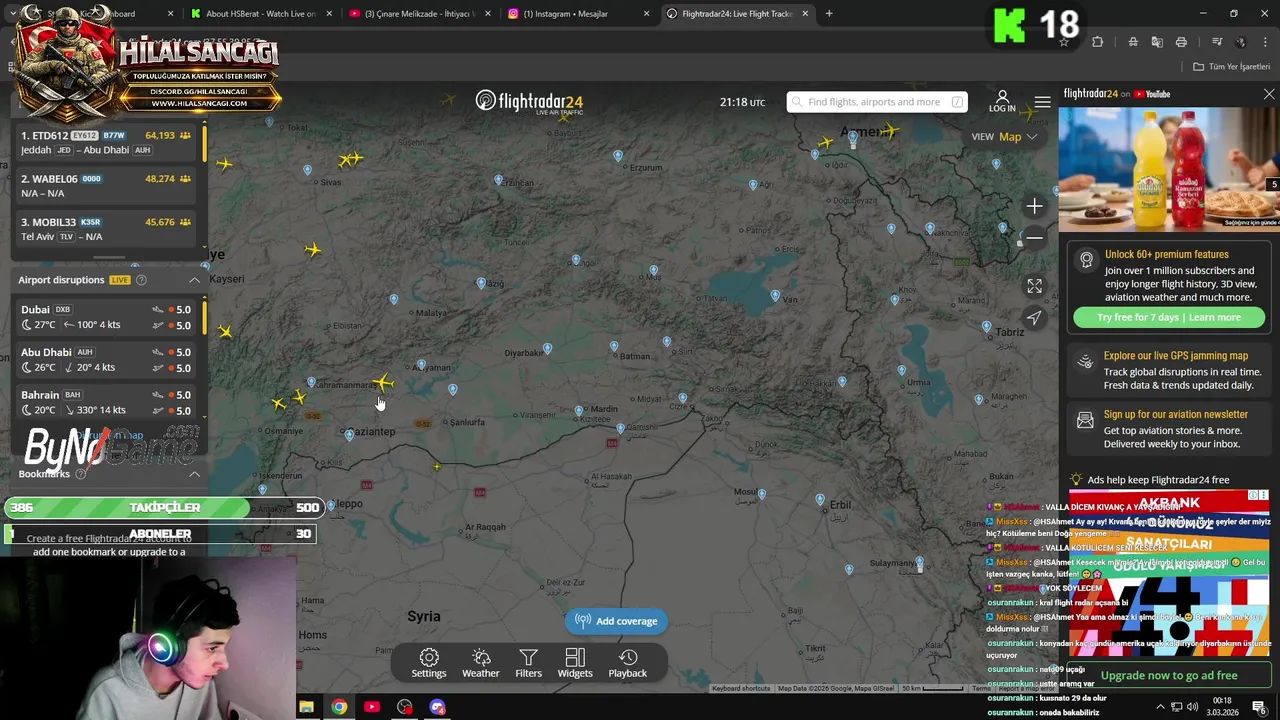Click the Translate page toolbar icon
Viewport: 1280px width, 720px height.
click(x=1157, y=42)
